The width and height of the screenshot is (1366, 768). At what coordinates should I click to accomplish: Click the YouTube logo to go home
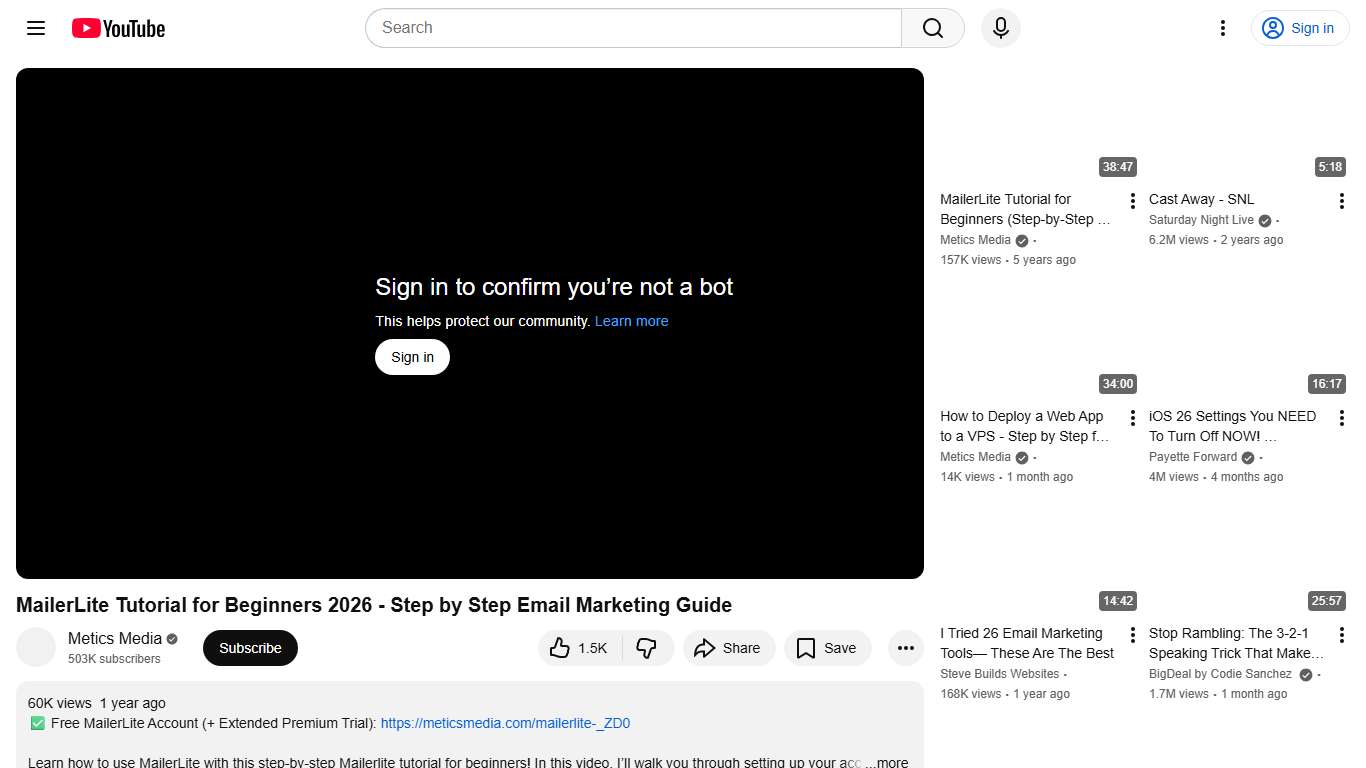coord(117,28)
